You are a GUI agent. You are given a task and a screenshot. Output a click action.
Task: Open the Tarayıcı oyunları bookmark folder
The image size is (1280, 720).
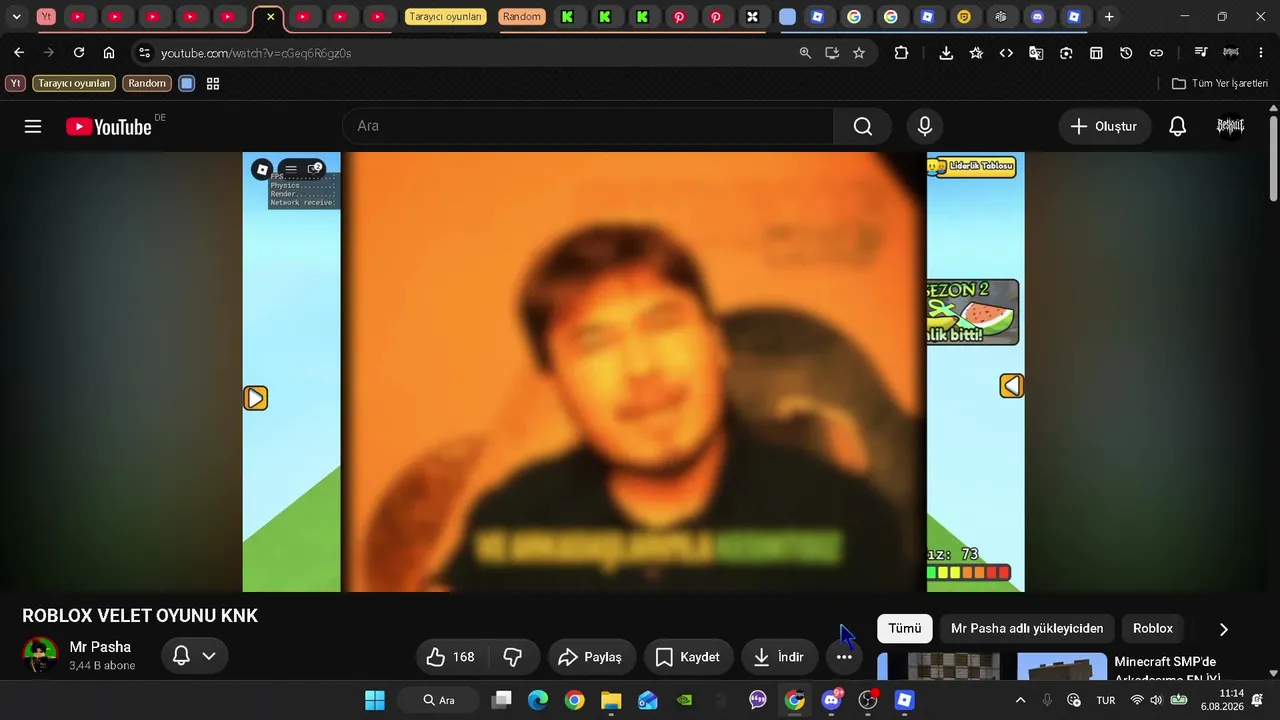[74, 84]
